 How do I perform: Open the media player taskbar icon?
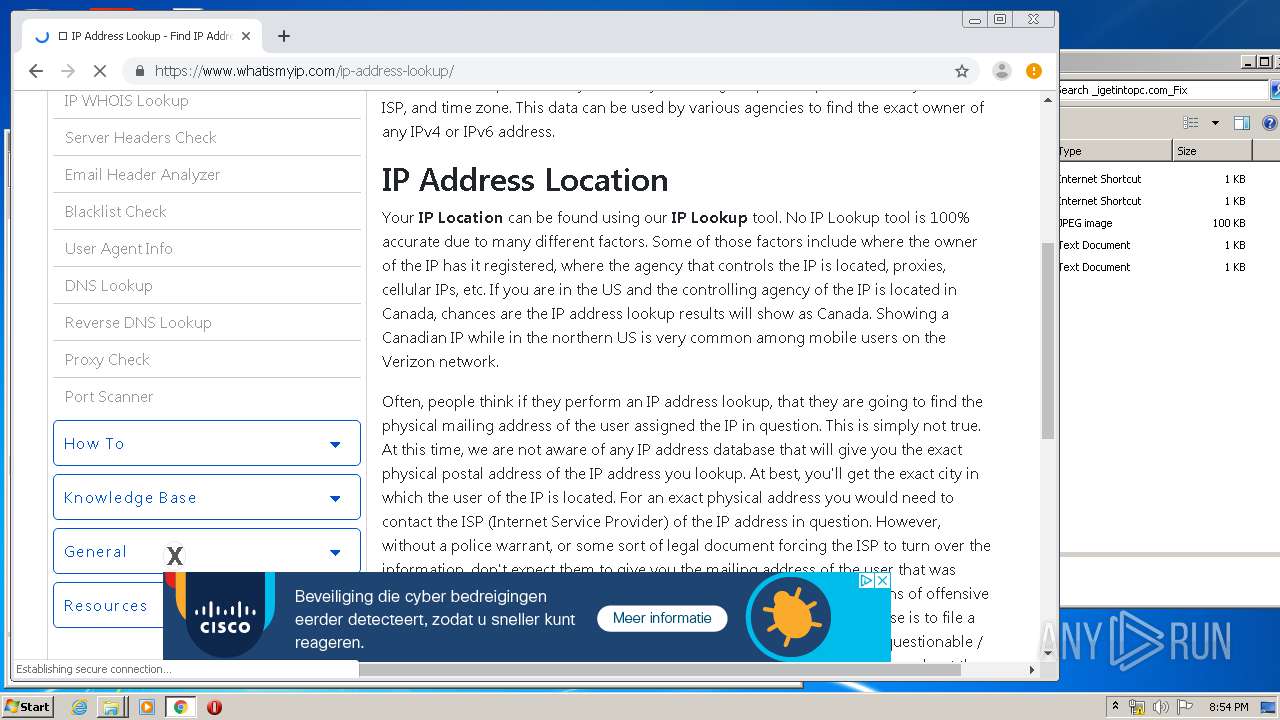(147, 707)
